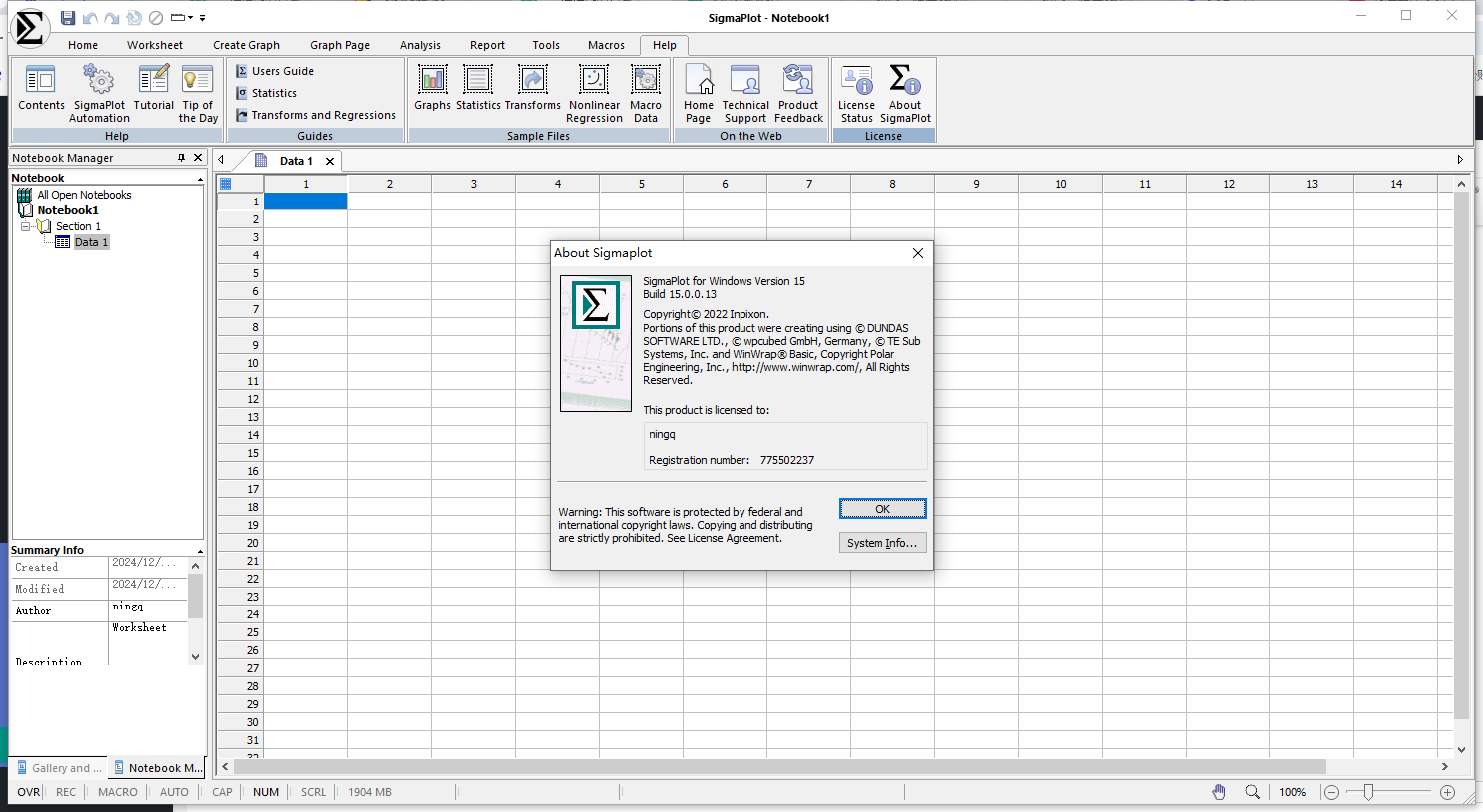The width and height of the screenshot is (1483, 812).
Task: Click the 100% zoom level in status bar
Action: (x=1293, y=792)
